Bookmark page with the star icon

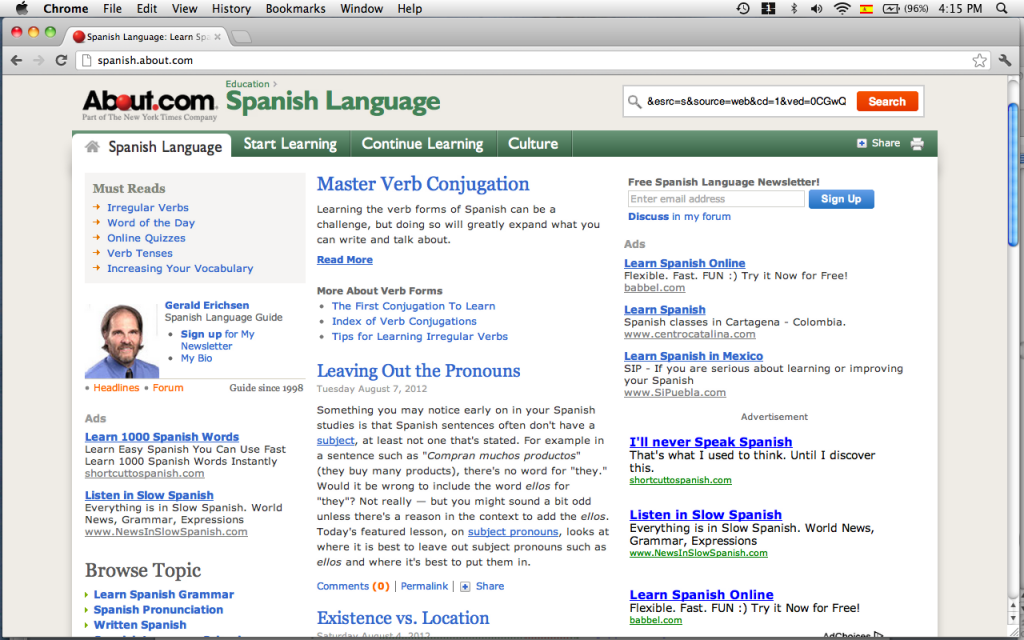click(979, 60)
